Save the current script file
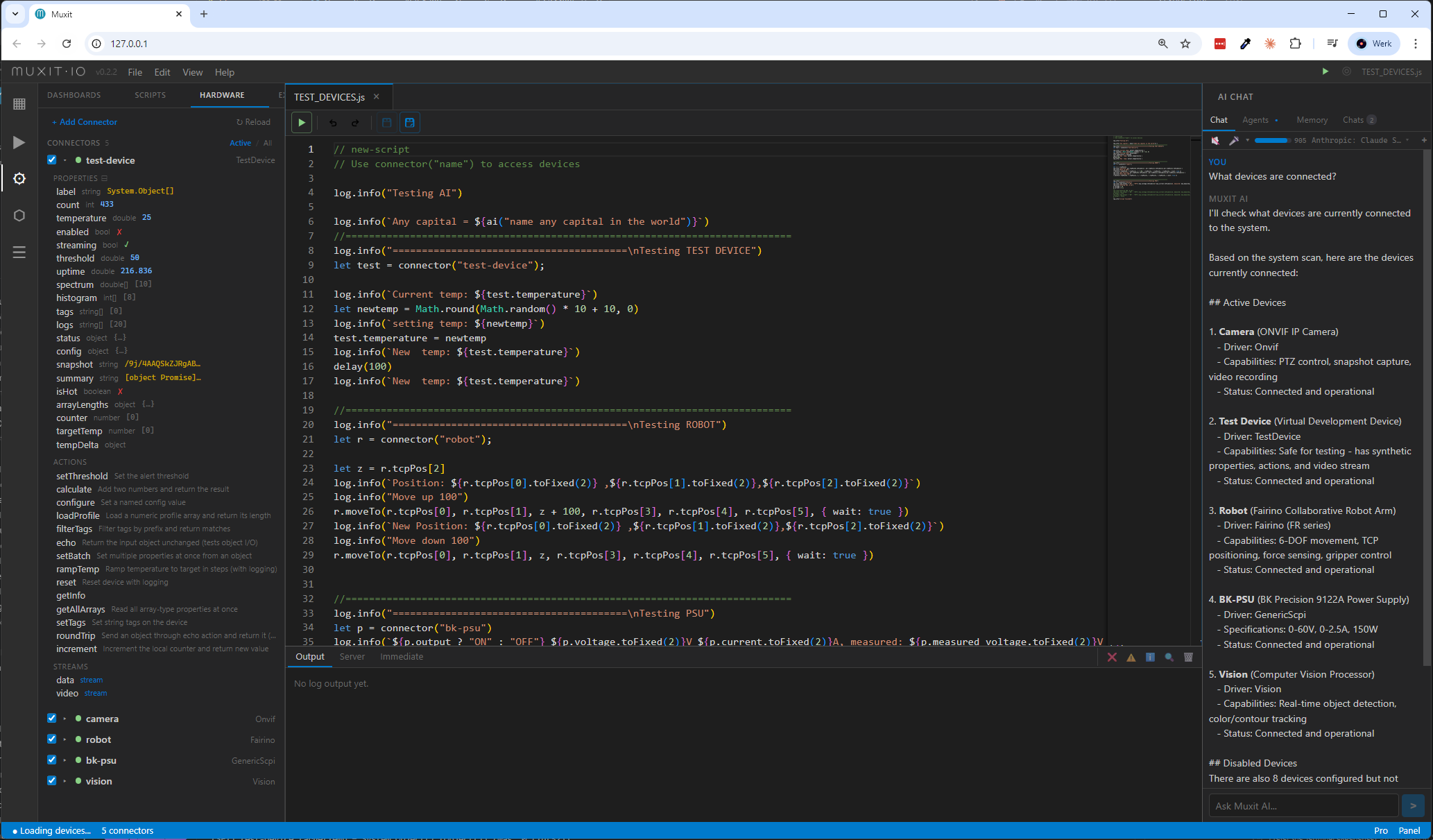The width and height of the screenshot is (1433, 840). 387,122
